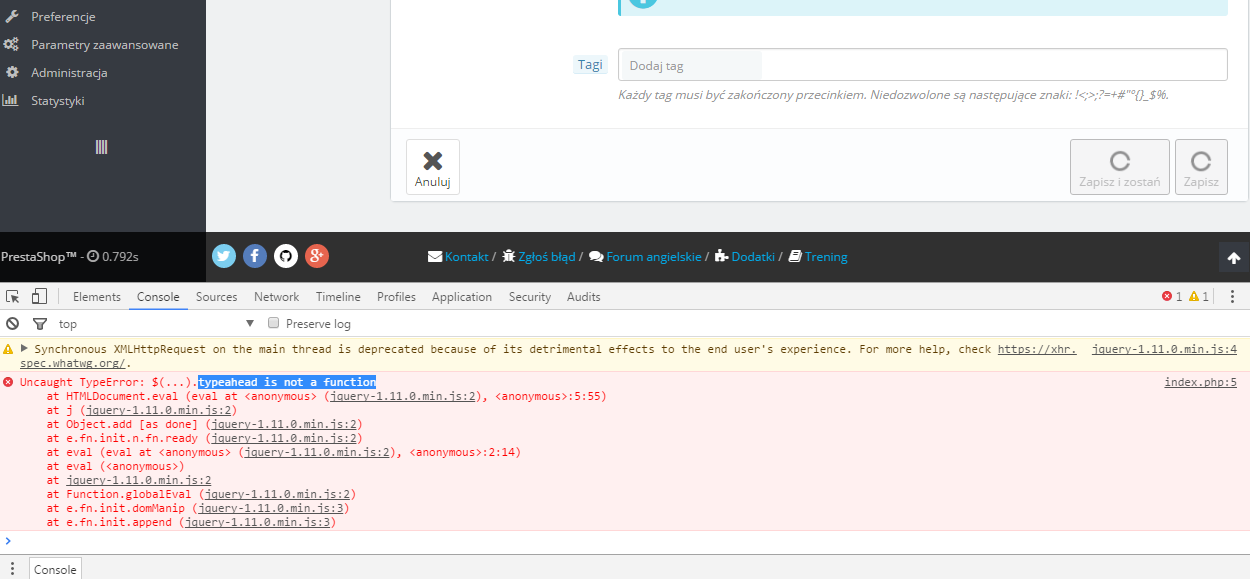Click the Statystyki bar chart icon
The height and width of the screenshot is (579, 1250).
point(11,101)
